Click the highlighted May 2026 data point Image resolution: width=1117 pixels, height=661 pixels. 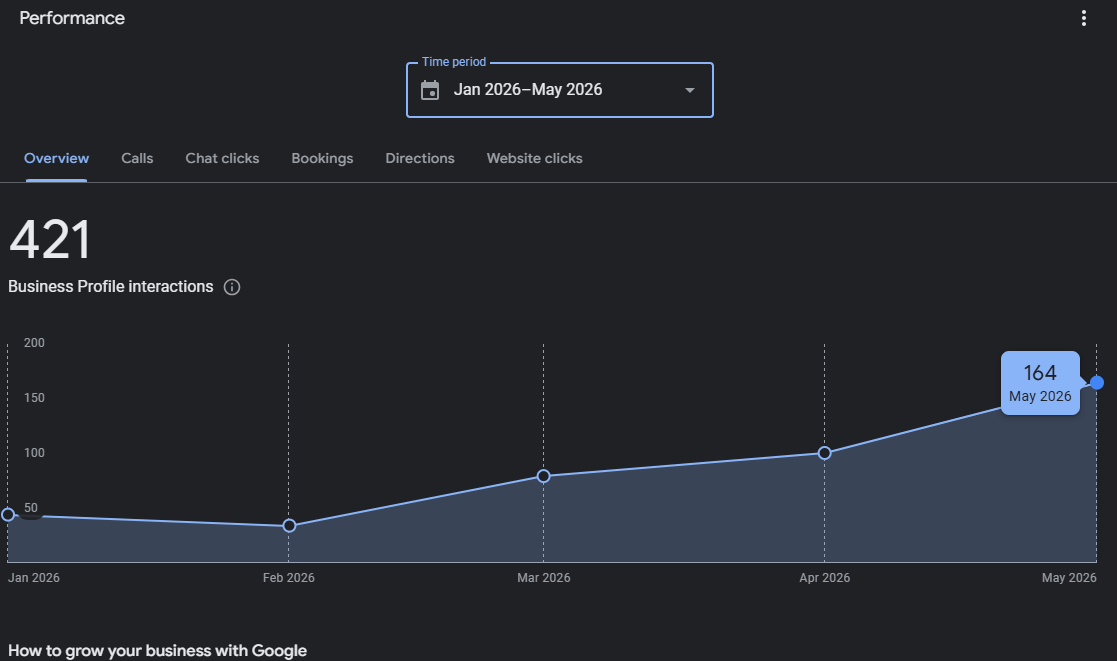click(x=1097, y=382)
